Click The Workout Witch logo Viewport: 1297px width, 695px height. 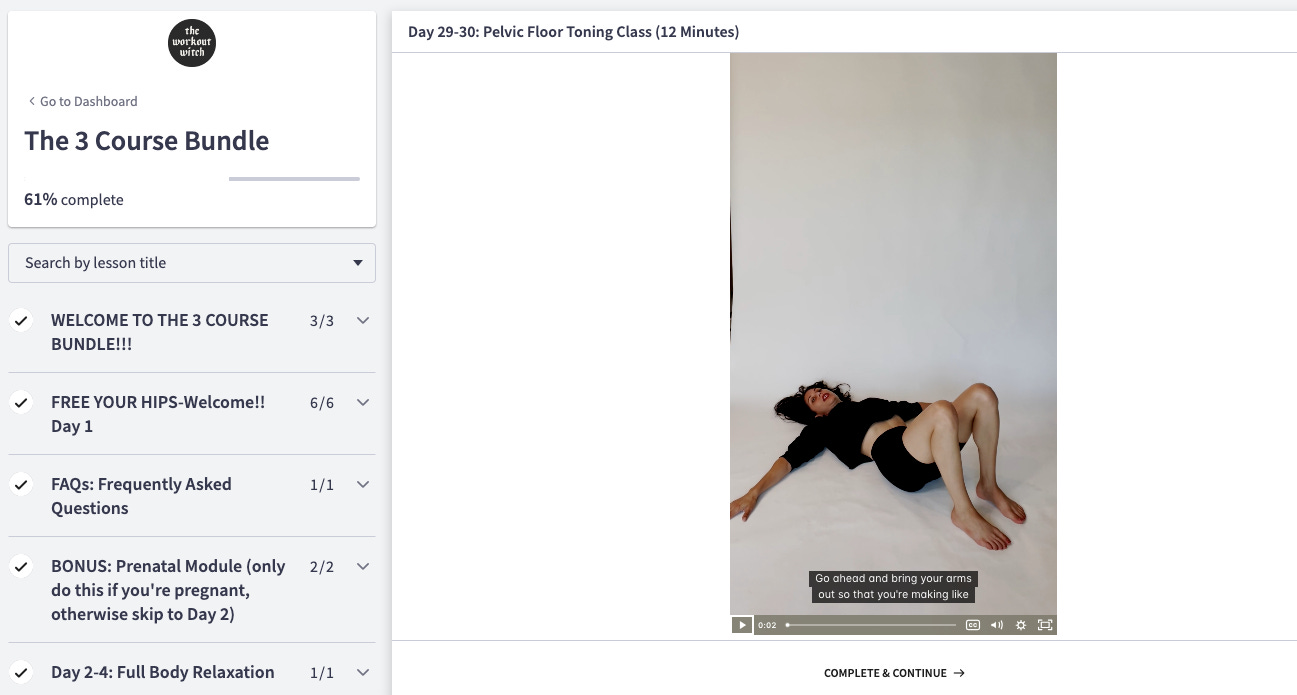click(x=192, y=44)
